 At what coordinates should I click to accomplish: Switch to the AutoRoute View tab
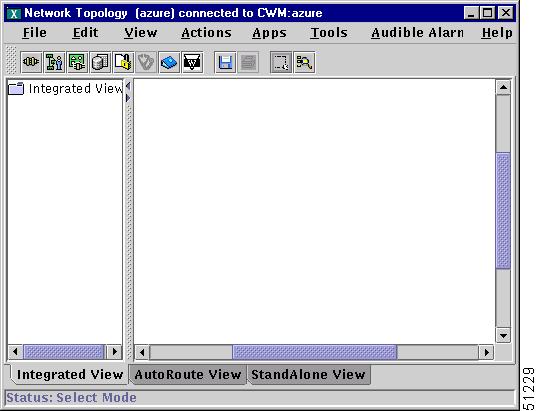(187, 374)
